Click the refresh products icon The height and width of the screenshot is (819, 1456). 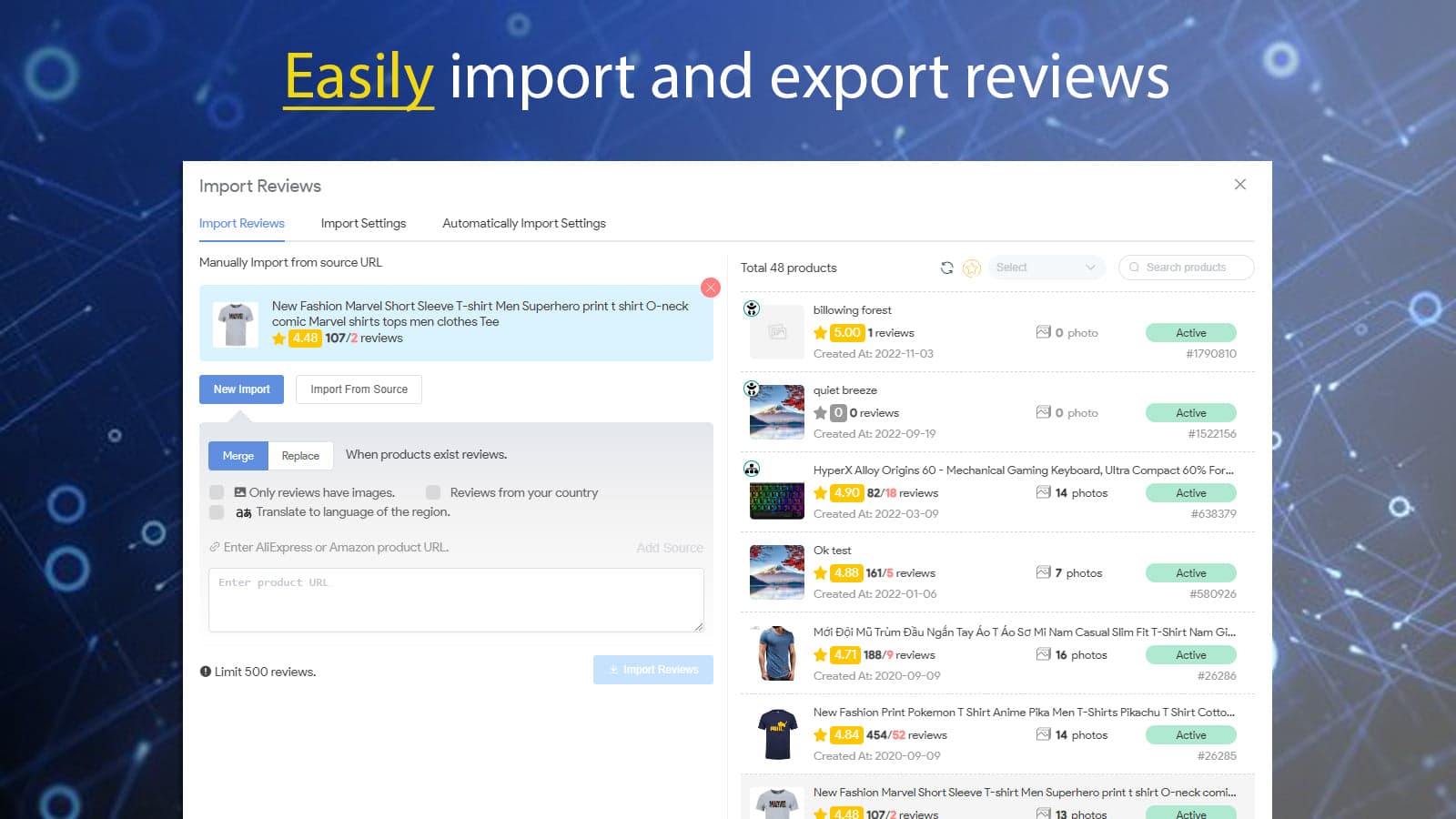point(946,268)
